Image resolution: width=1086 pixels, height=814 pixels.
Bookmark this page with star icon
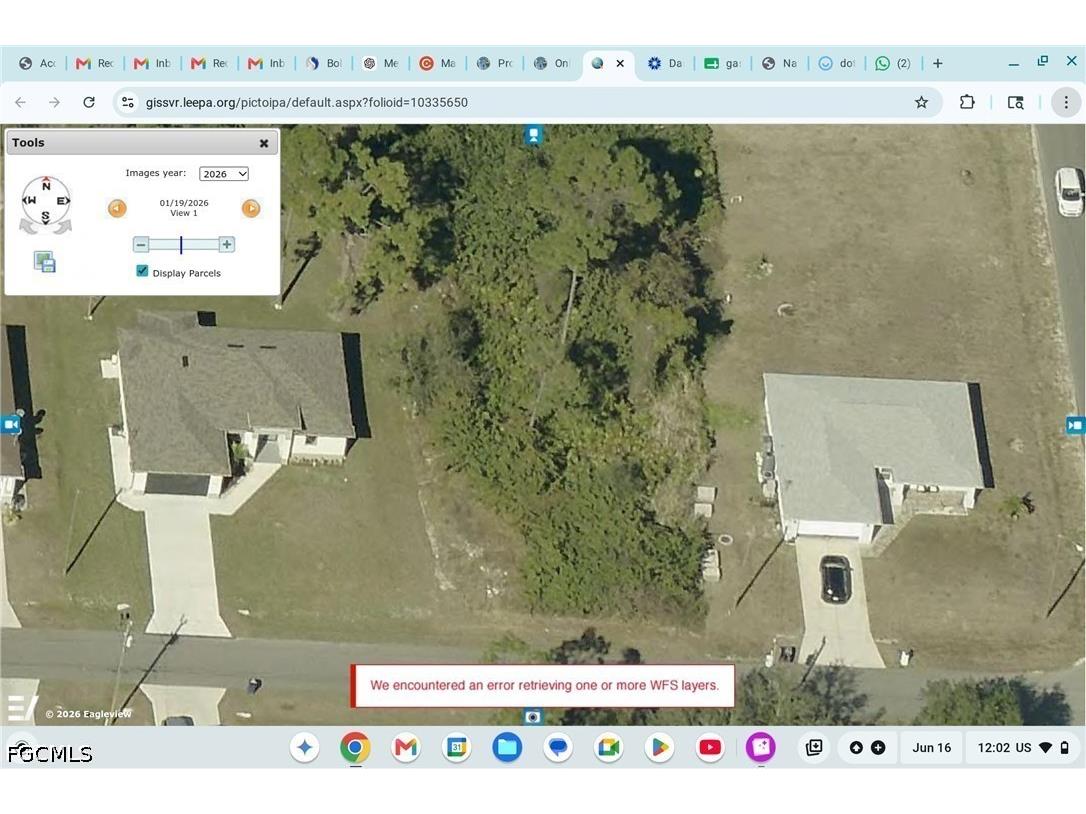(x=921, y=103)
